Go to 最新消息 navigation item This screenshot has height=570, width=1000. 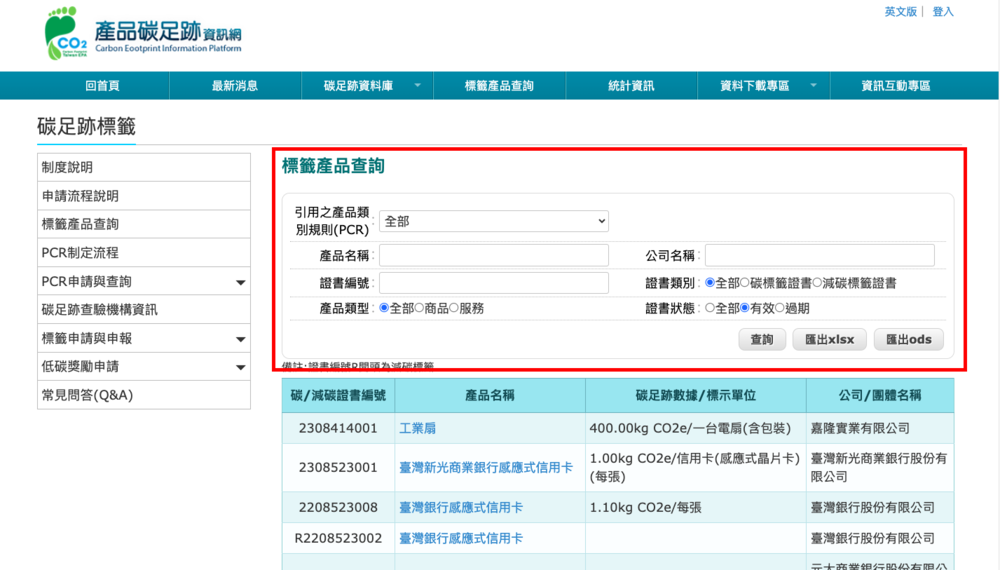pyautogui.click(x=235, y=86)
